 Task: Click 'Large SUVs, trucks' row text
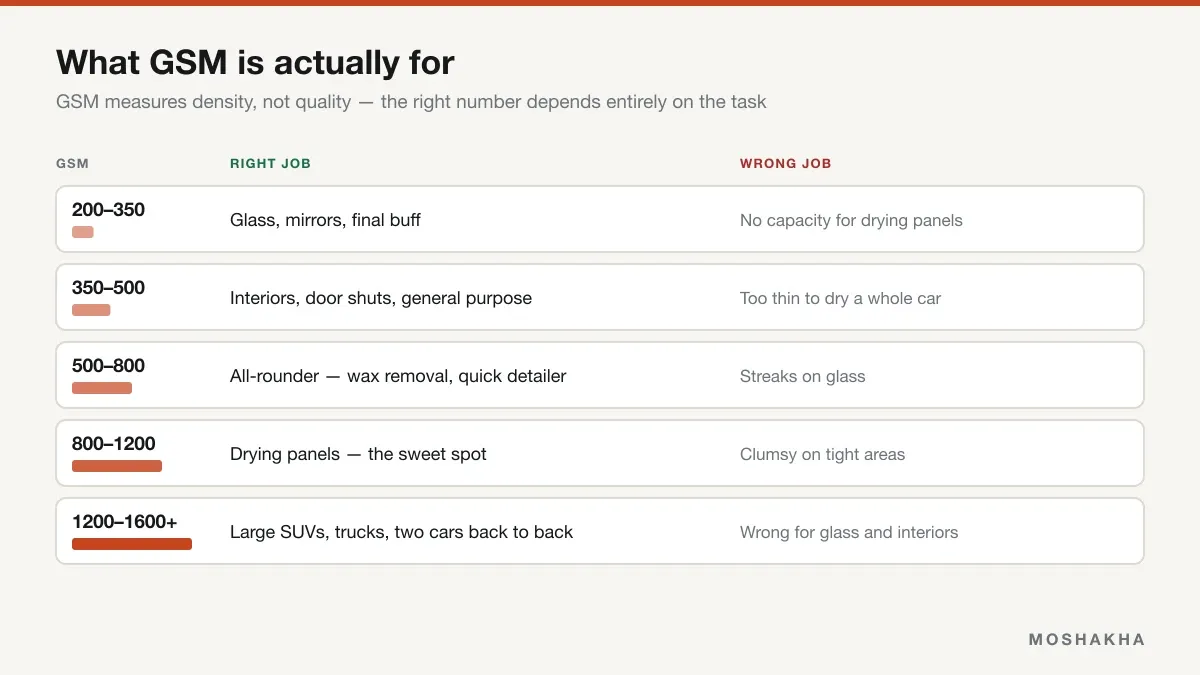click(401, 532)
